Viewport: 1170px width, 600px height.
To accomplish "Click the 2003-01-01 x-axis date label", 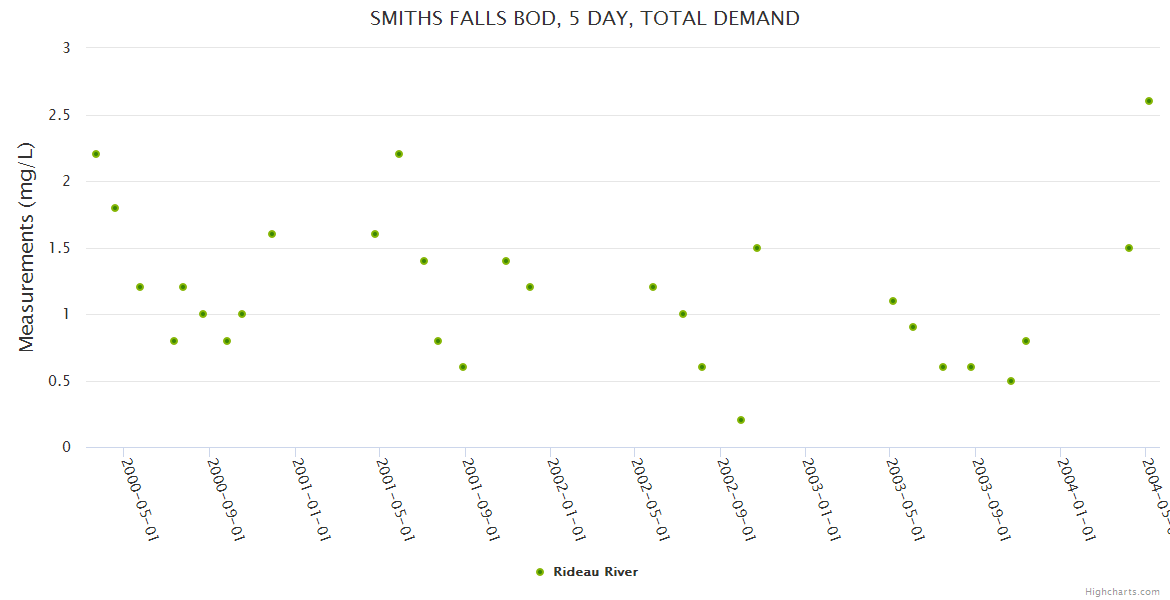I will (822, 499).
